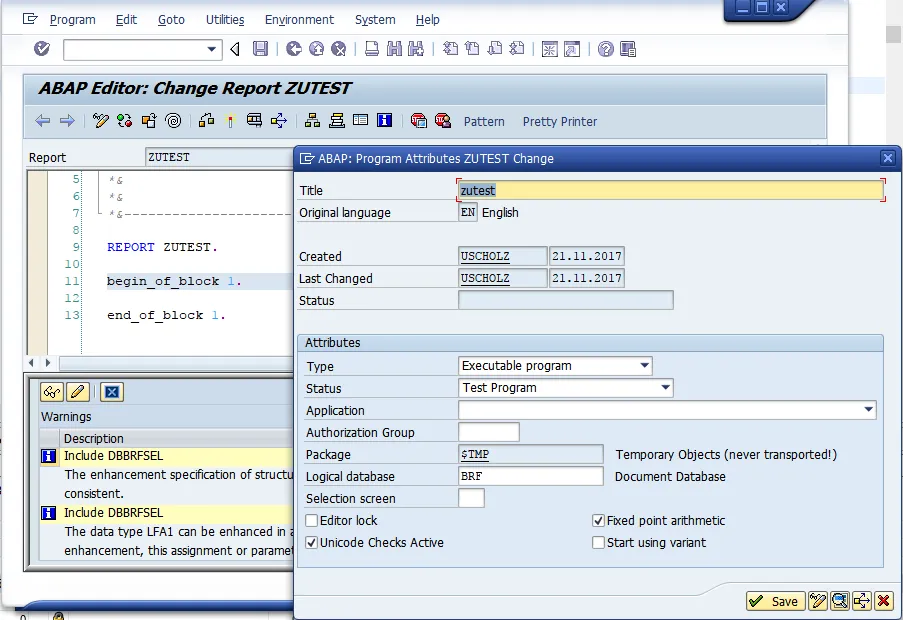Click the Direct Processing test icon
Viewport: 903px width, 620px height.
pos(254,120)
